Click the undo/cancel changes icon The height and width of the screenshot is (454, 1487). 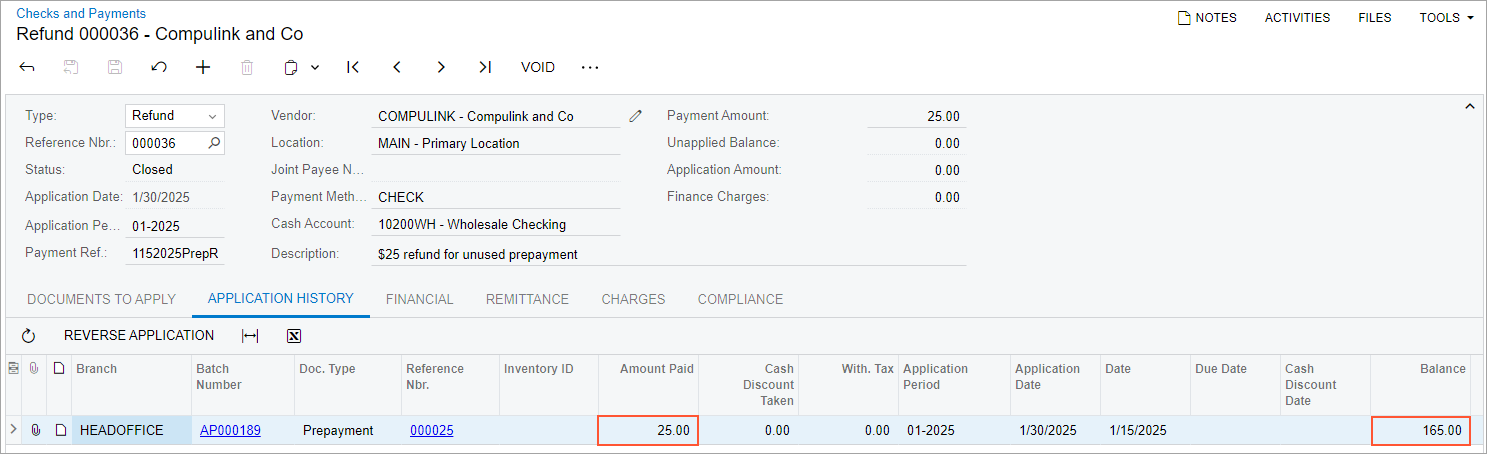pos(159,67)
